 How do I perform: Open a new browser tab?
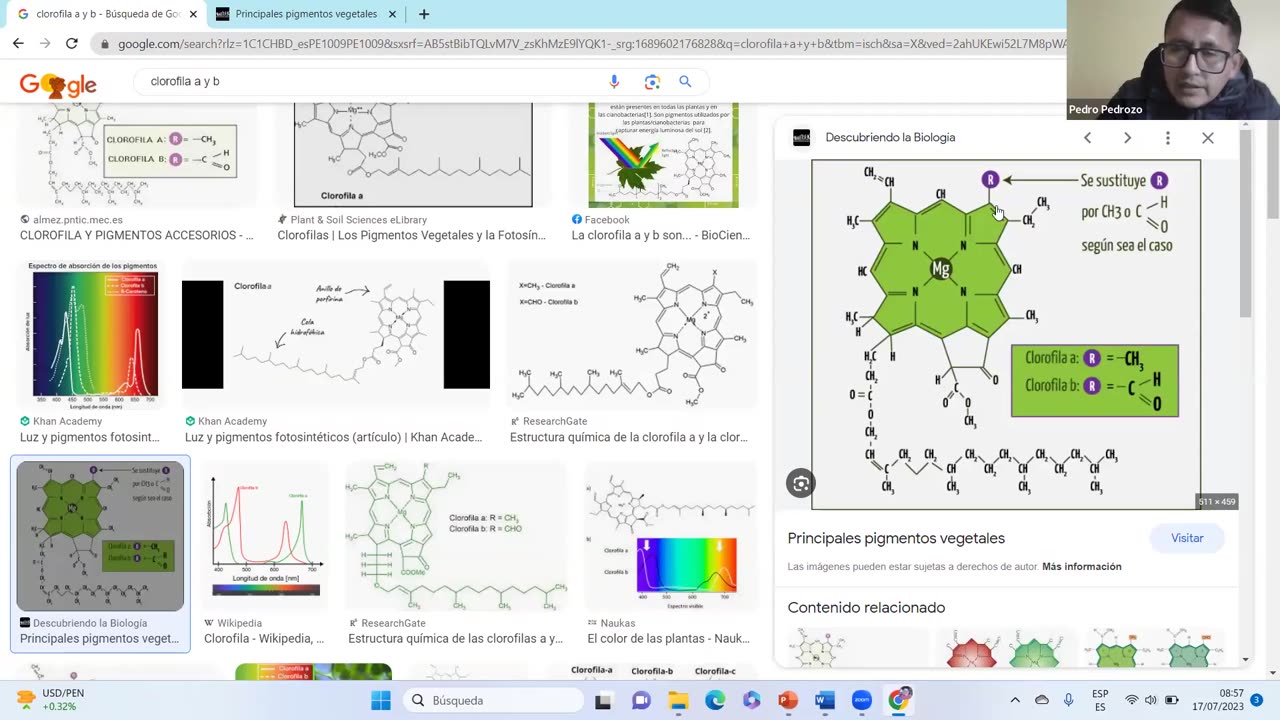[424, 14]
